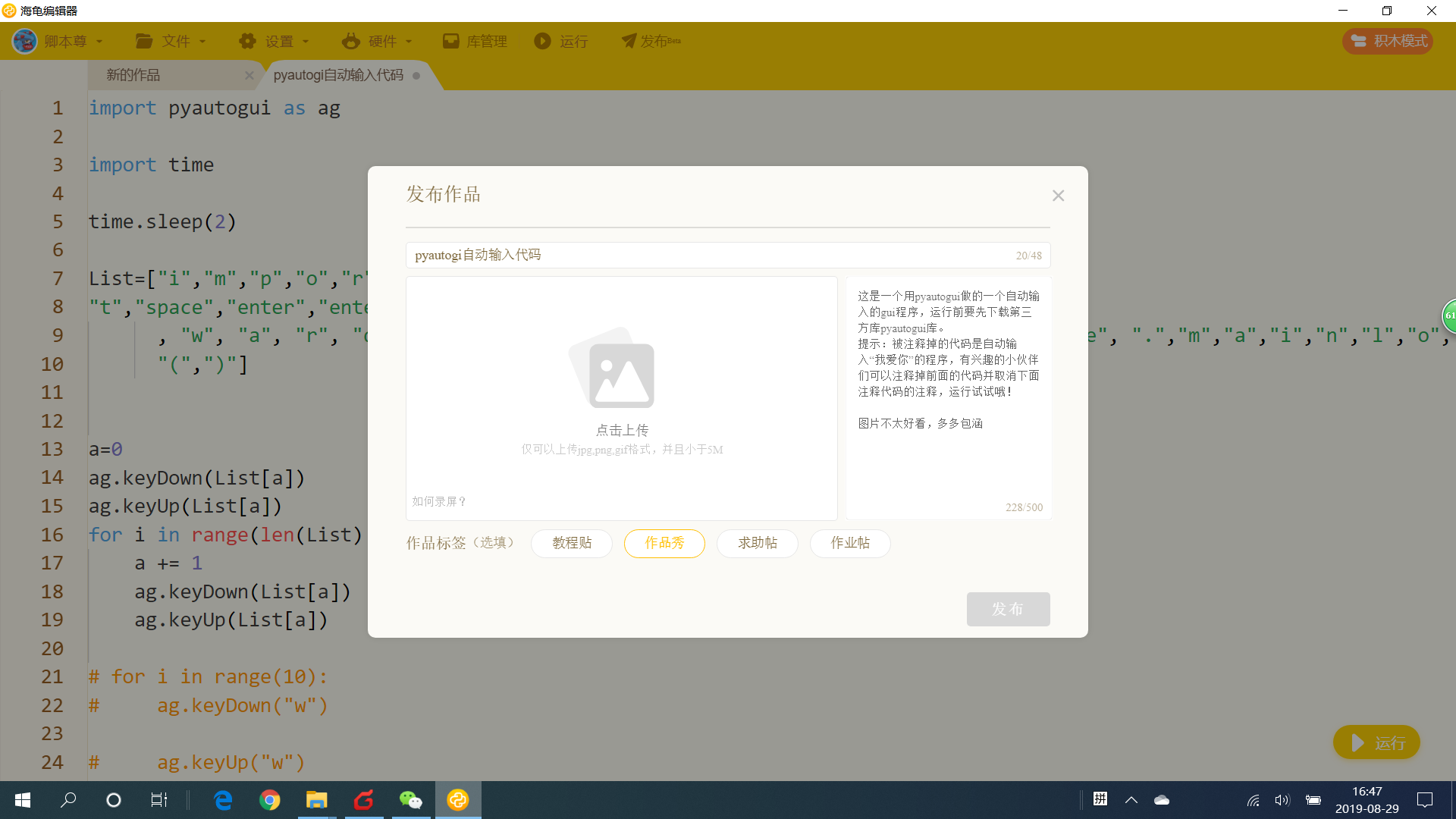
Task: Open WeChat from the taskbar
Action: coord(410,800)
